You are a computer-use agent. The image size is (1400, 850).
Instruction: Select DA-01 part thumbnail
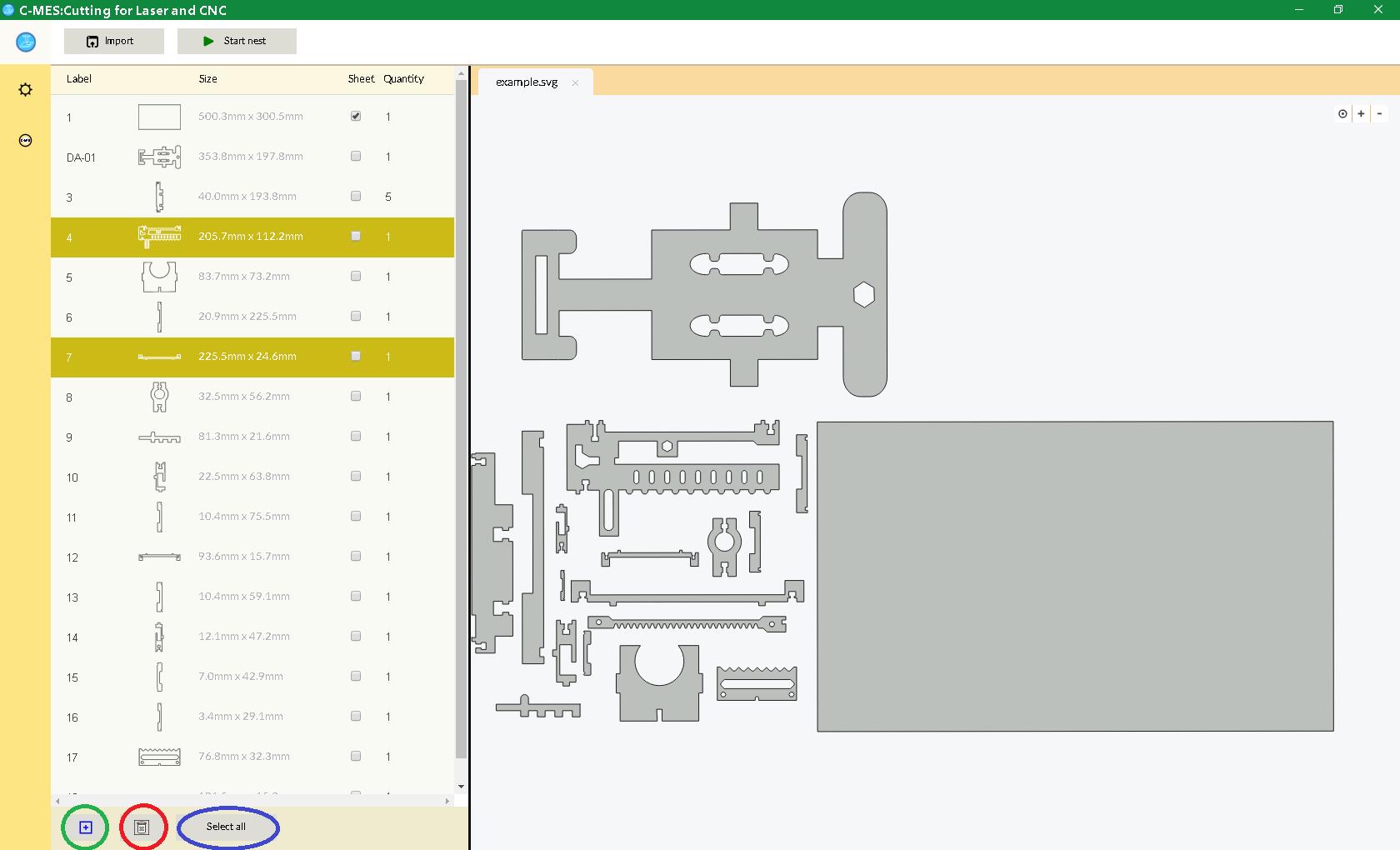coord(159,157)
